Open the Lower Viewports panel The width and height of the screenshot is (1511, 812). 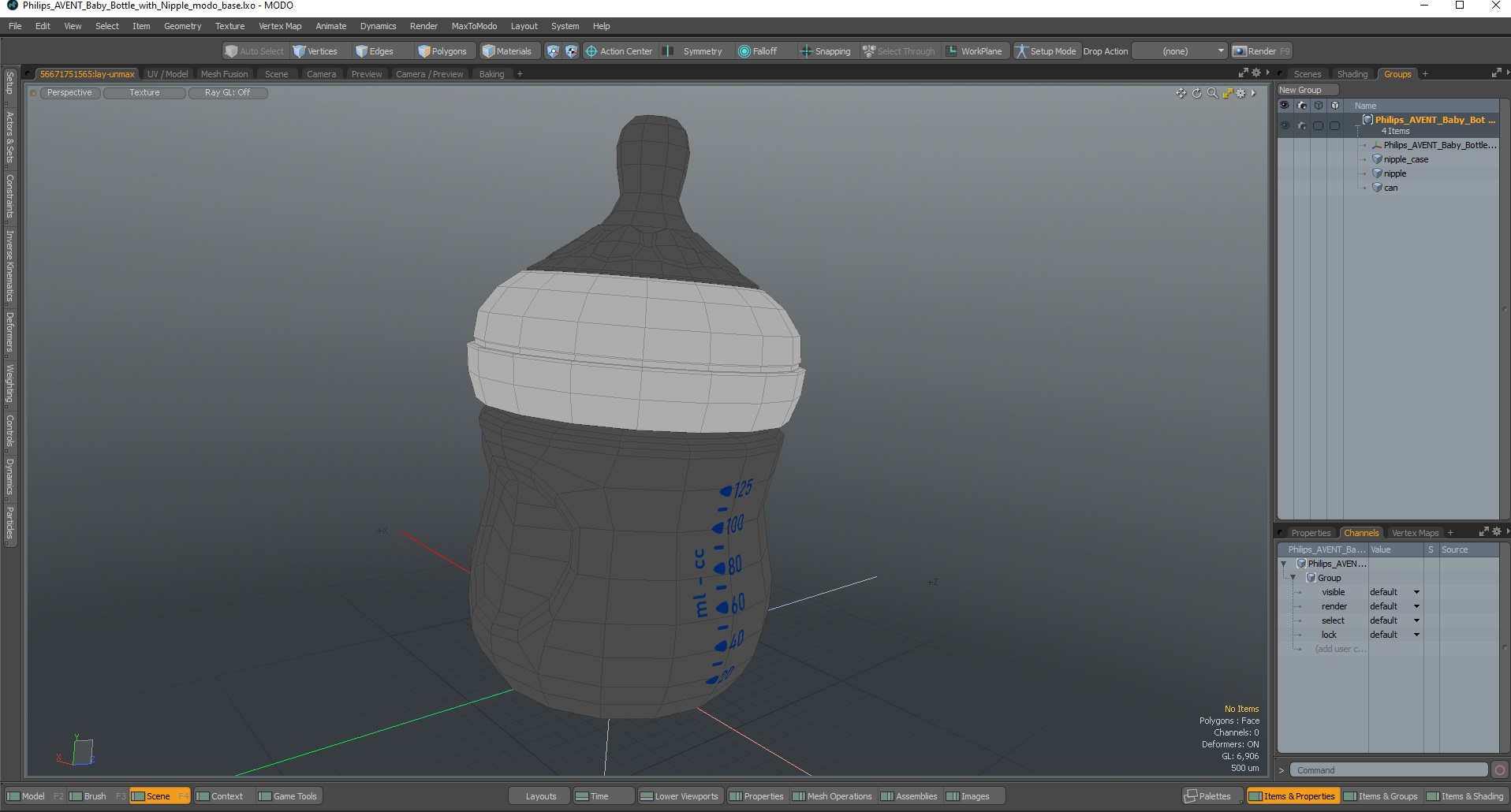point(679,796)
